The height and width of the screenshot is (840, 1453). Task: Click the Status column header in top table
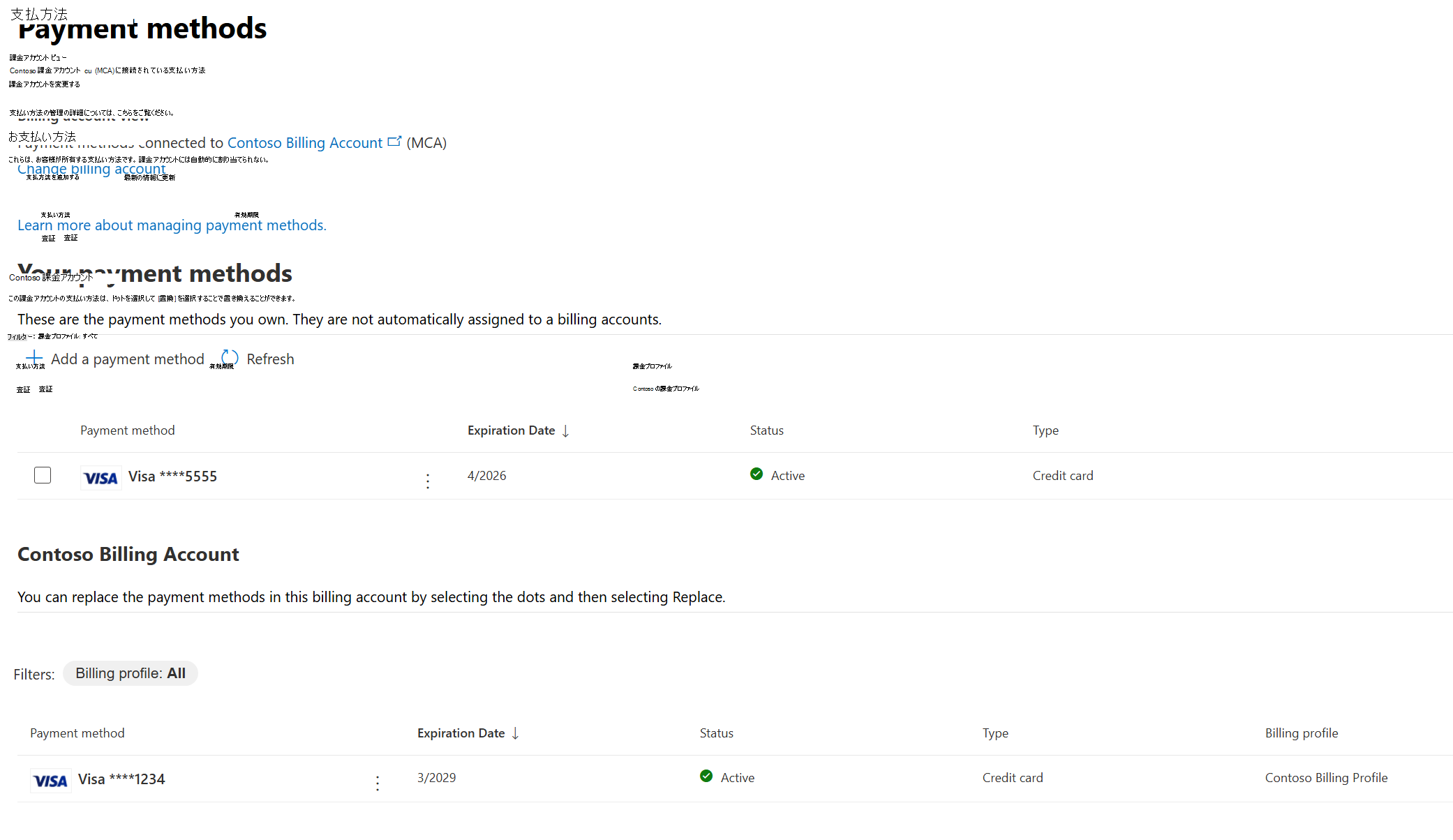point(766,430)
